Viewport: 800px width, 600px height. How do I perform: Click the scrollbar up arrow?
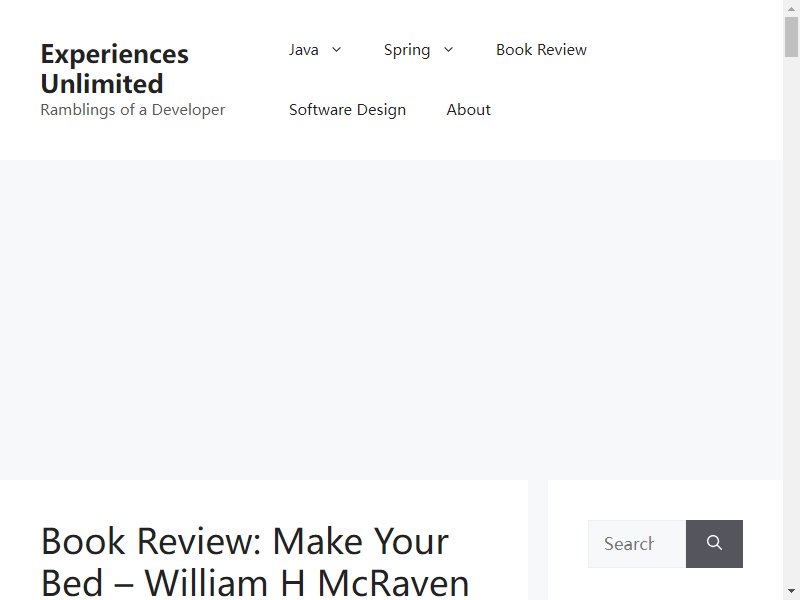(791, 8)
